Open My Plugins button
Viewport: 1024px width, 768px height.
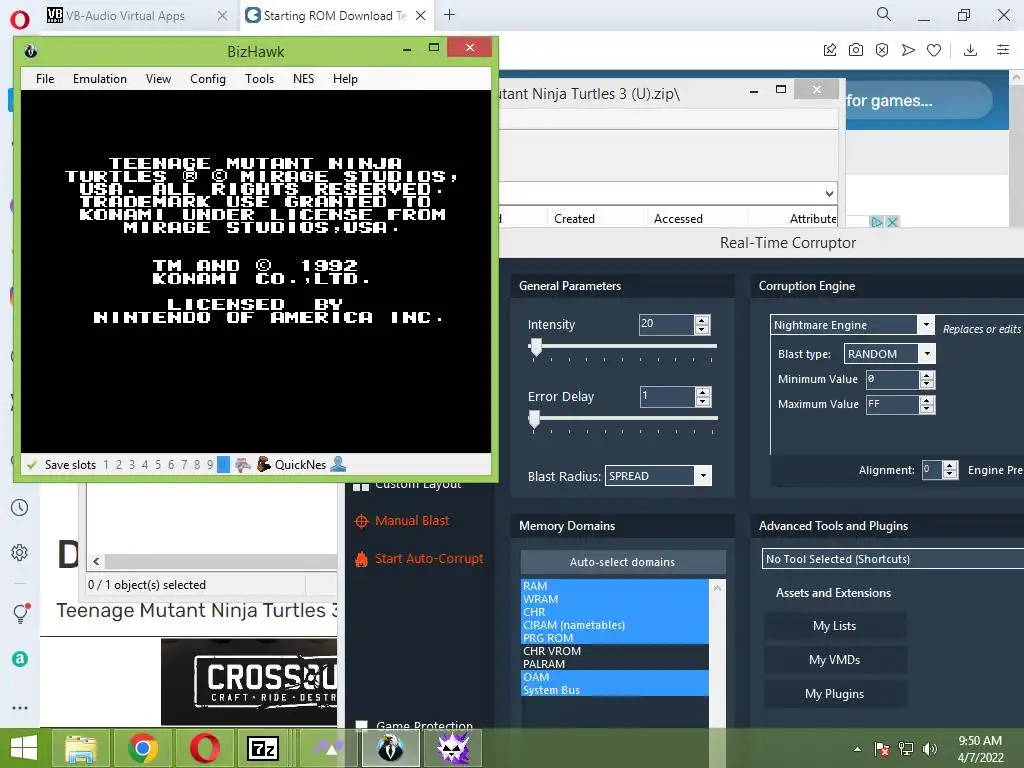pos(835,694)
